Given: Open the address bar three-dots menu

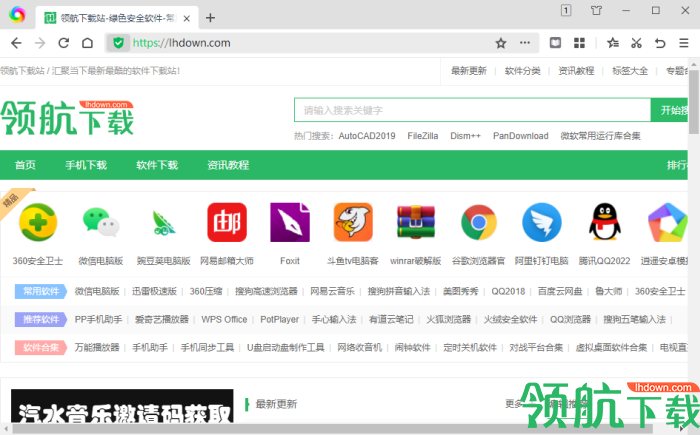Looking at the screenshot, I should 525,43.
